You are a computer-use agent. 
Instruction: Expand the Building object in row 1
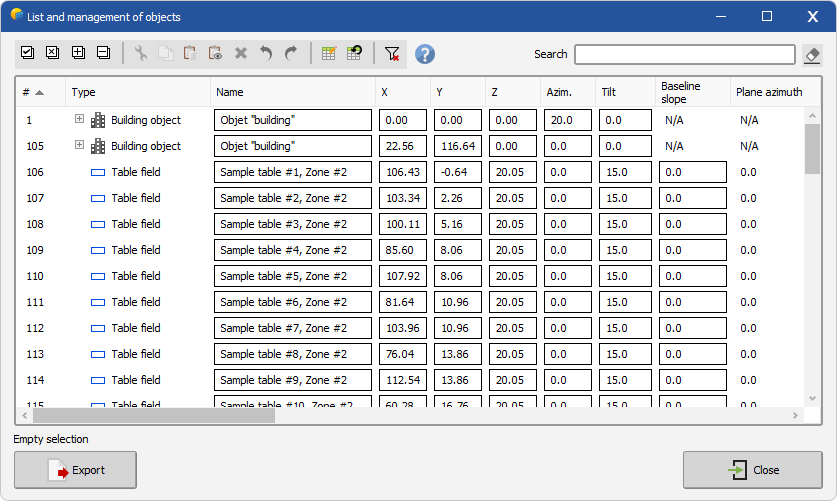[x=80, y=119]
